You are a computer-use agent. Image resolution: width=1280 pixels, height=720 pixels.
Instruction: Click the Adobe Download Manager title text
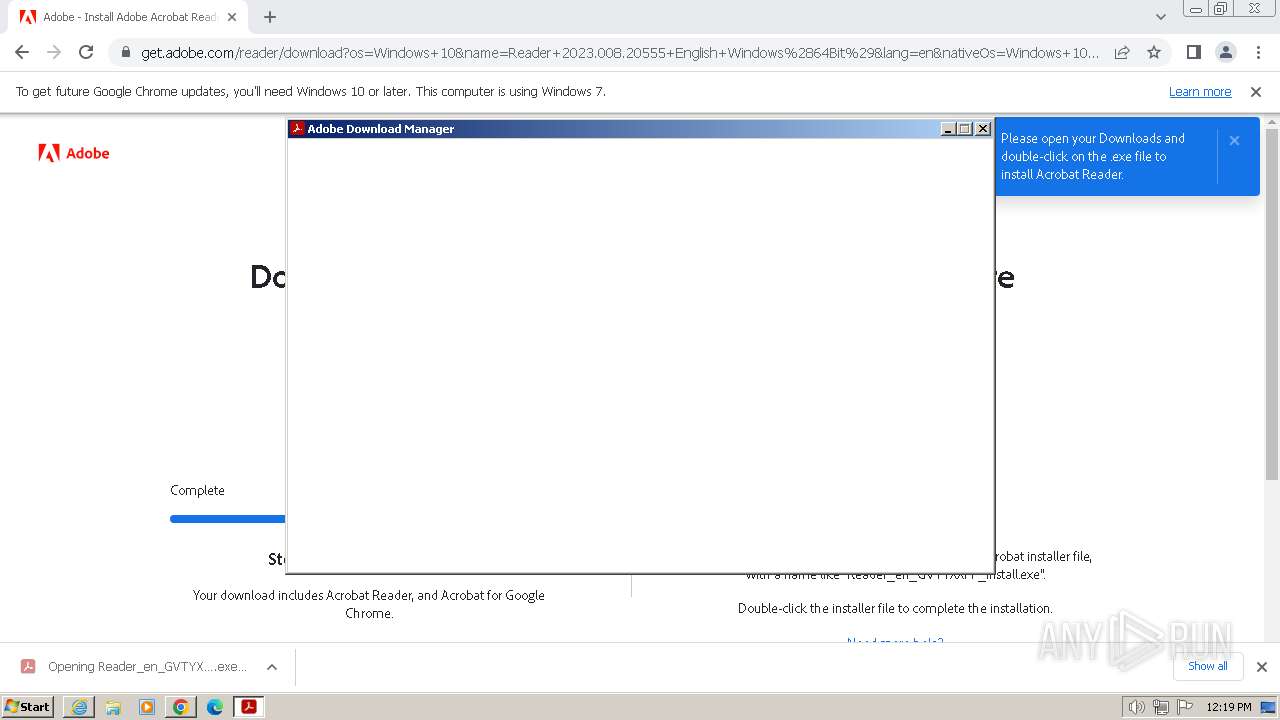[380, 129]
